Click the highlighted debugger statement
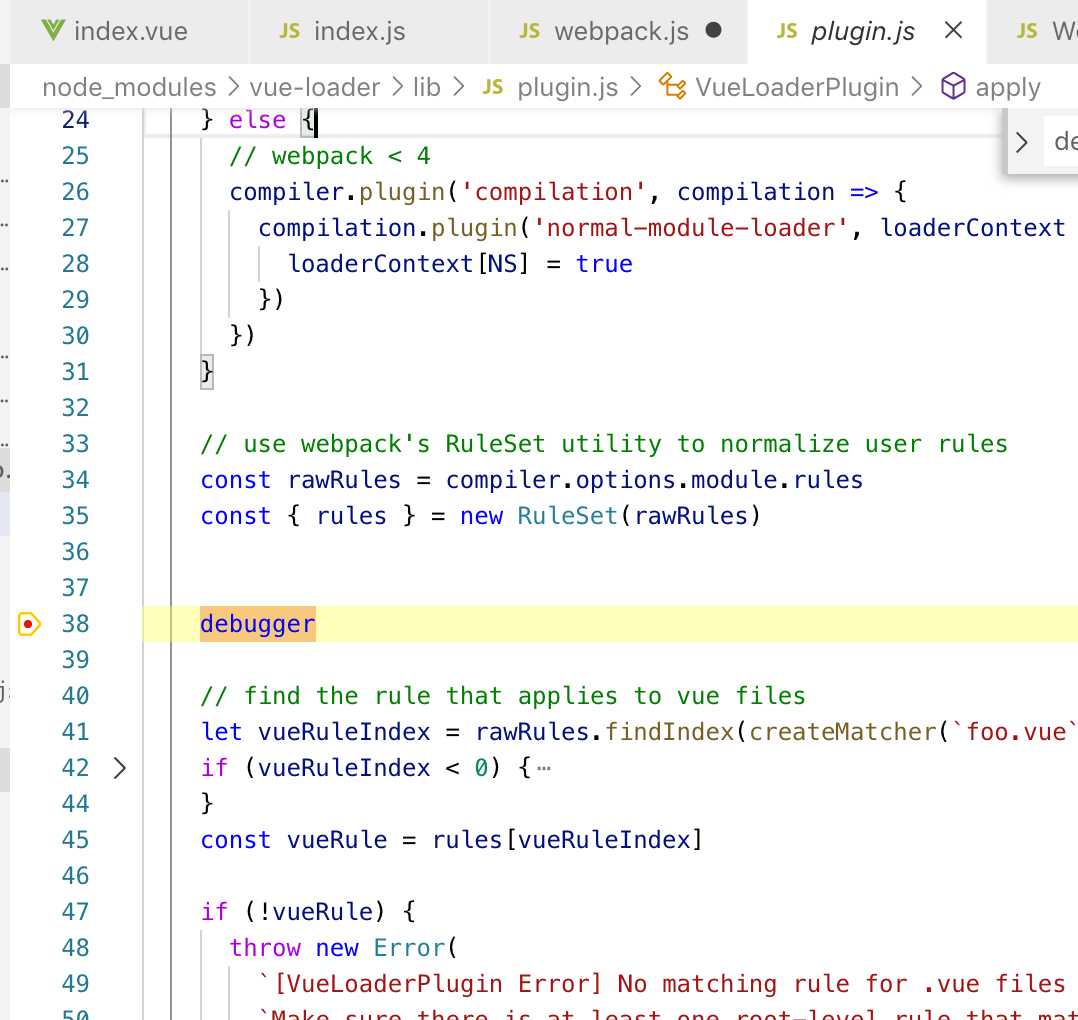 click(x=258, y=624)
